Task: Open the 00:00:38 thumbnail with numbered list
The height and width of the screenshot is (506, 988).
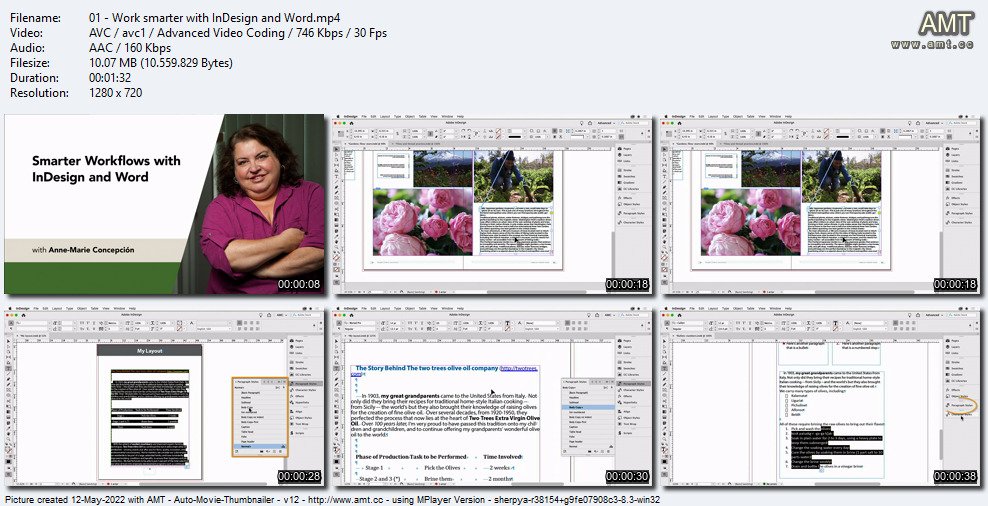Action: click(x=819, y=397)
